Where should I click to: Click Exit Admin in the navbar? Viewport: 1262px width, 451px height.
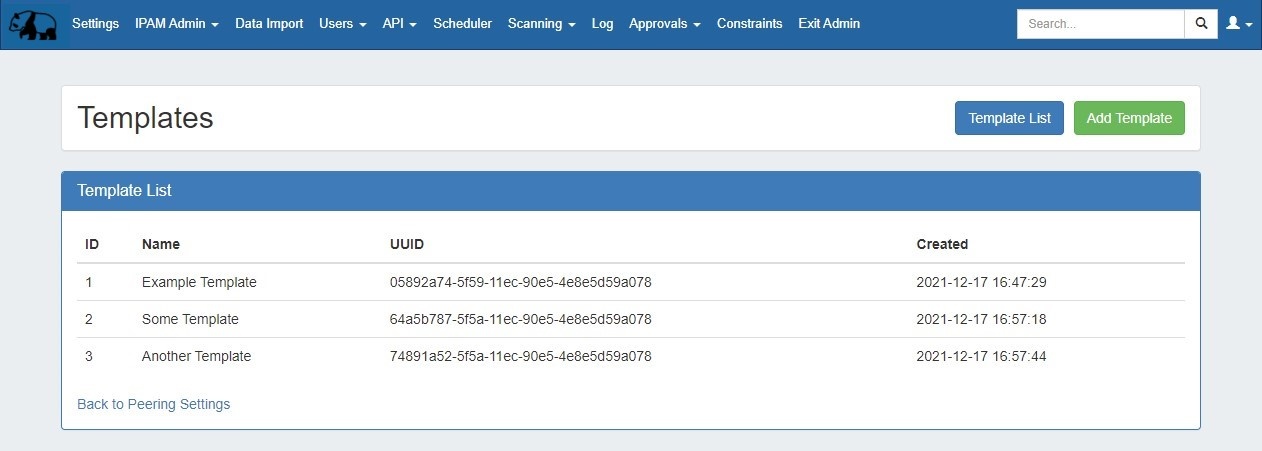click(828, 24)
